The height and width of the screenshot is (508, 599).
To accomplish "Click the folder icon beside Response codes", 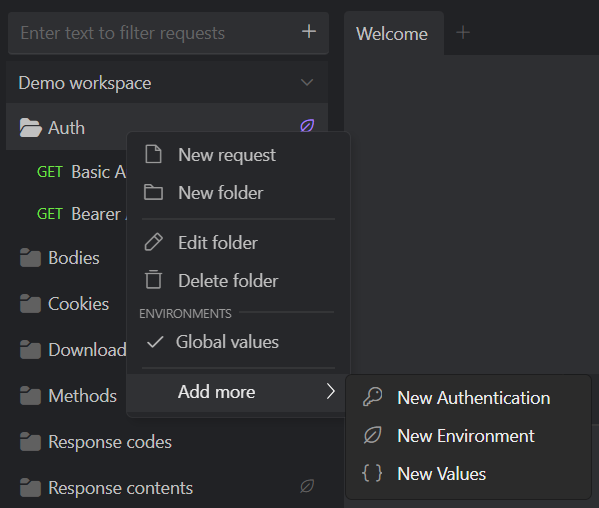I will [x=30, y=442].
